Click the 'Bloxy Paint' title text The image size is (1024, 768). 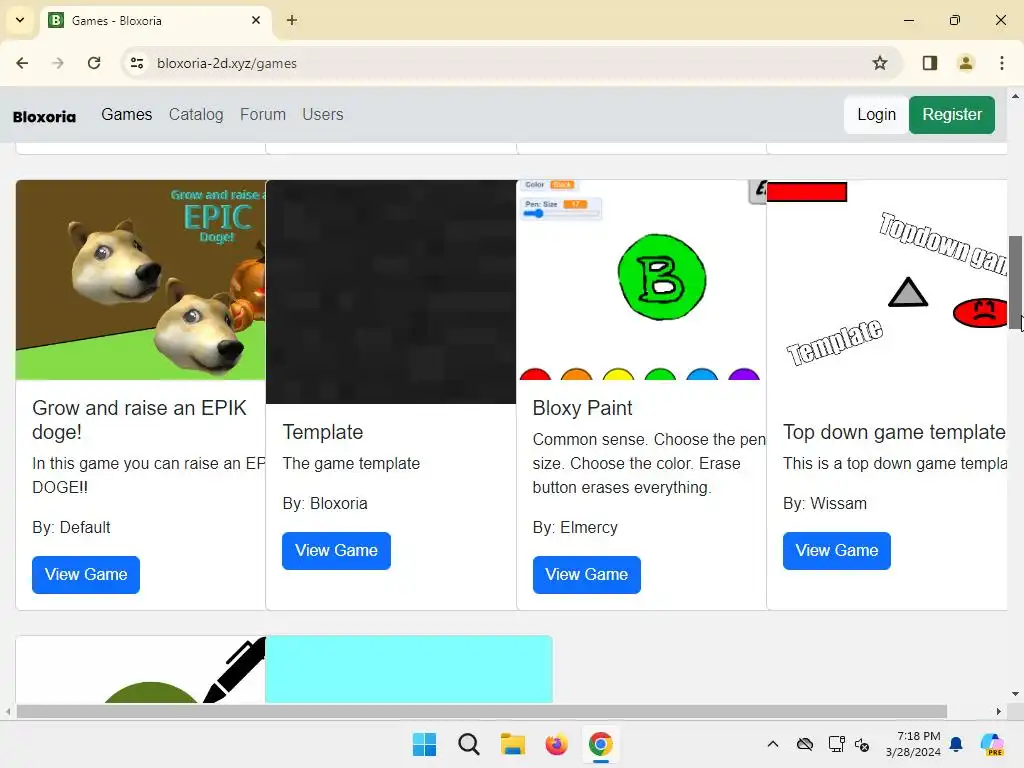click(583, 408)
